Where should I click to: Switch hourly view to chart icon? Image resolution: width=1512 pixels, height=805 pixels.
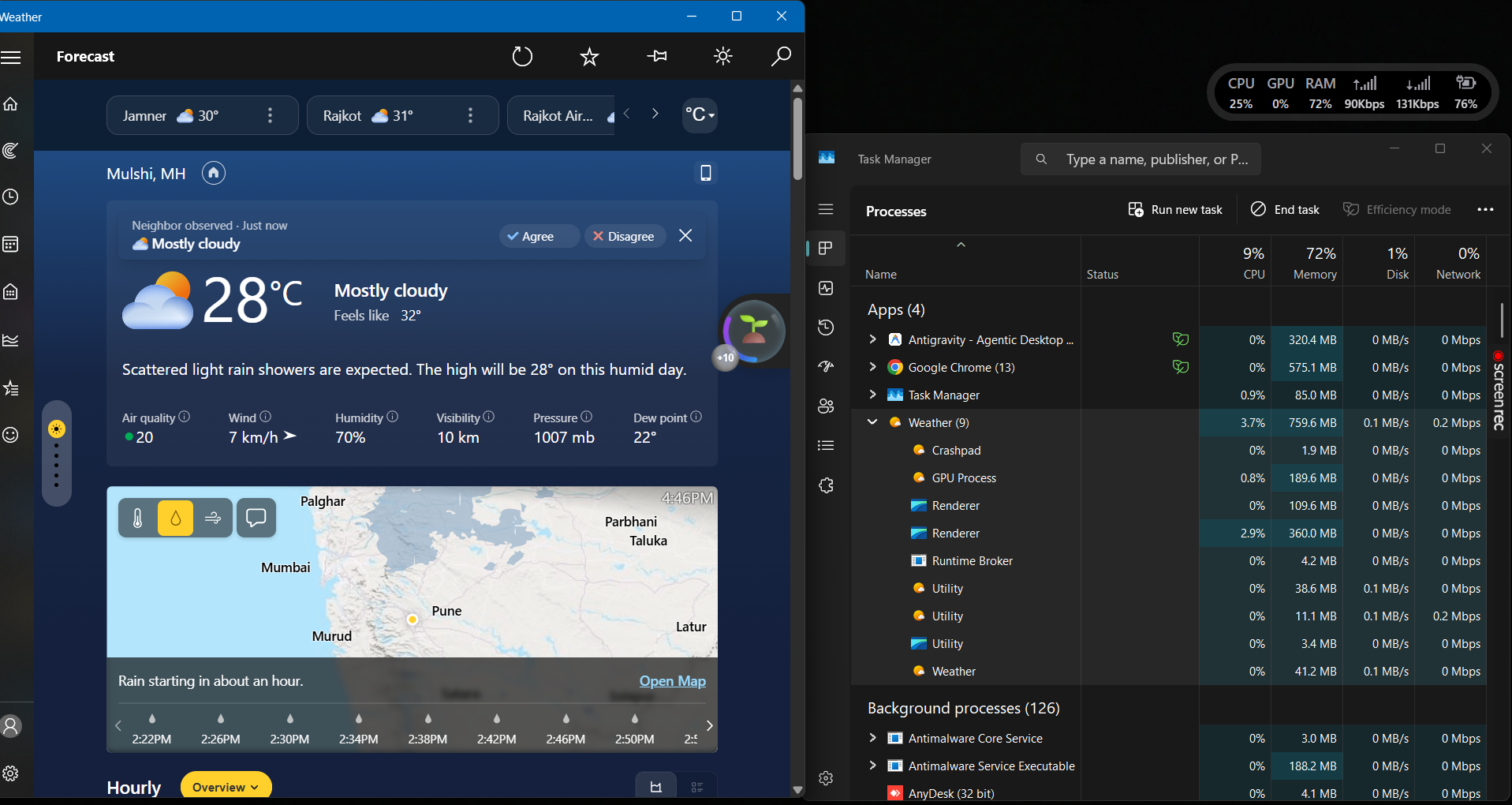tap(656, 787)
